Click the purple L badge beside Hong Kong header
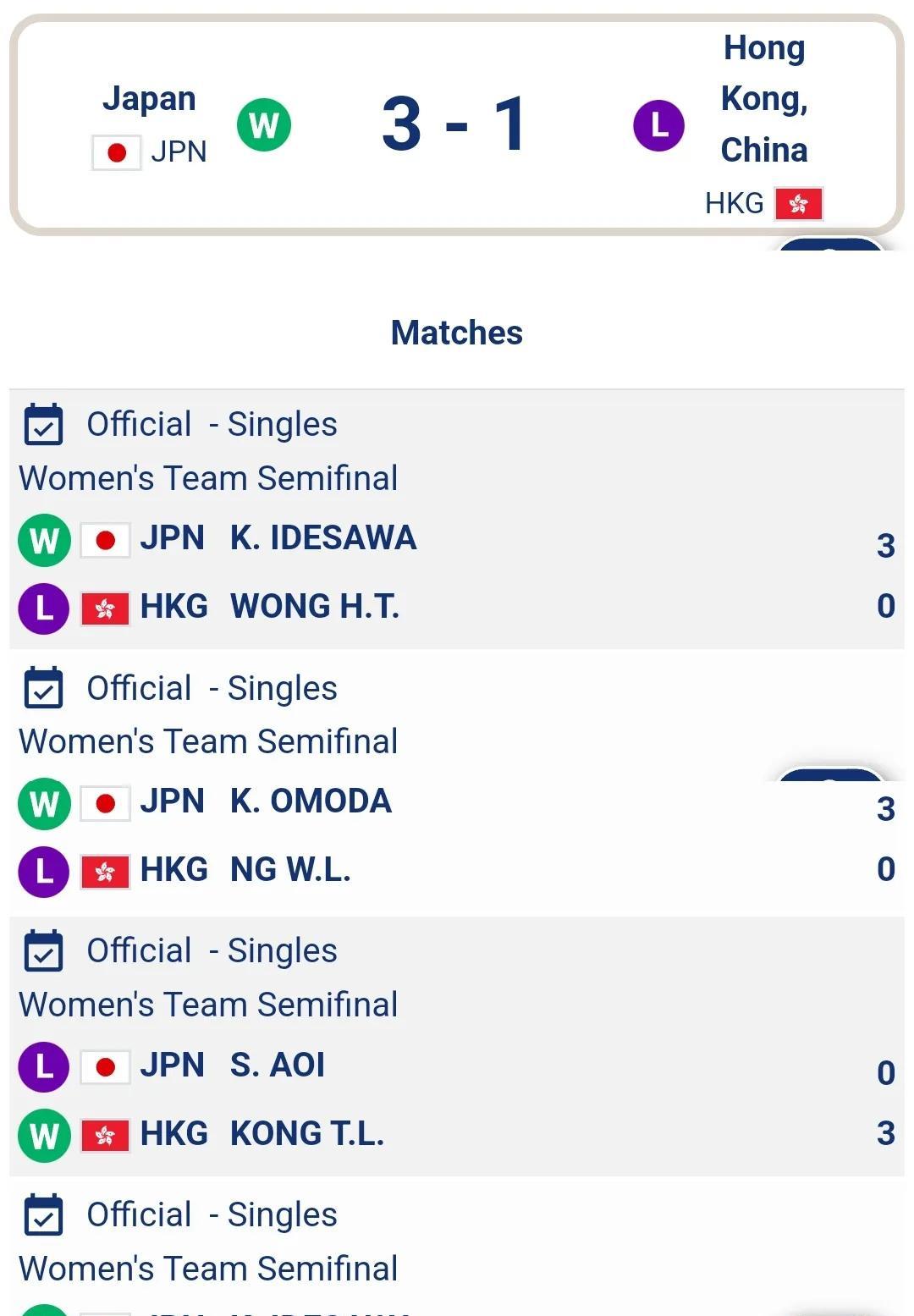The image size is (914, 1316). tap(658, 125)
